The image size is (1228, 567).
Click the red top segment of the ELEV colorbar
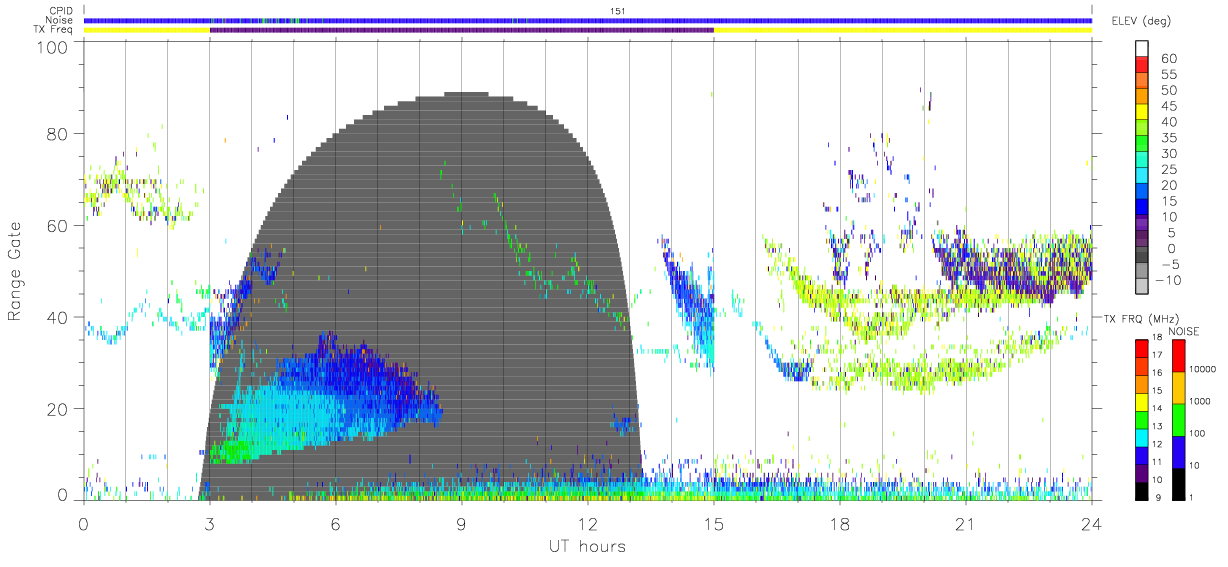click(x=1142, y=64)
